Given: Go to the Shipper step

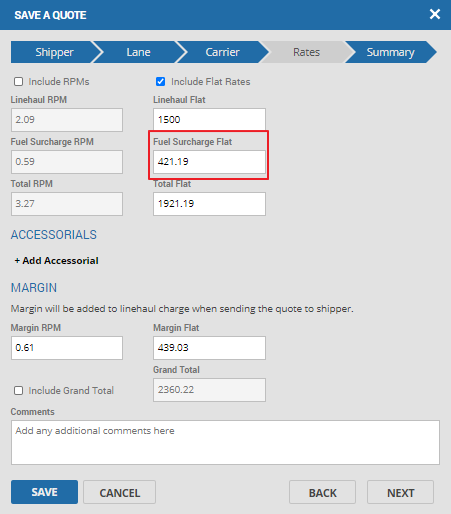Looking at the screenshot, I should (x=54, y=52).
